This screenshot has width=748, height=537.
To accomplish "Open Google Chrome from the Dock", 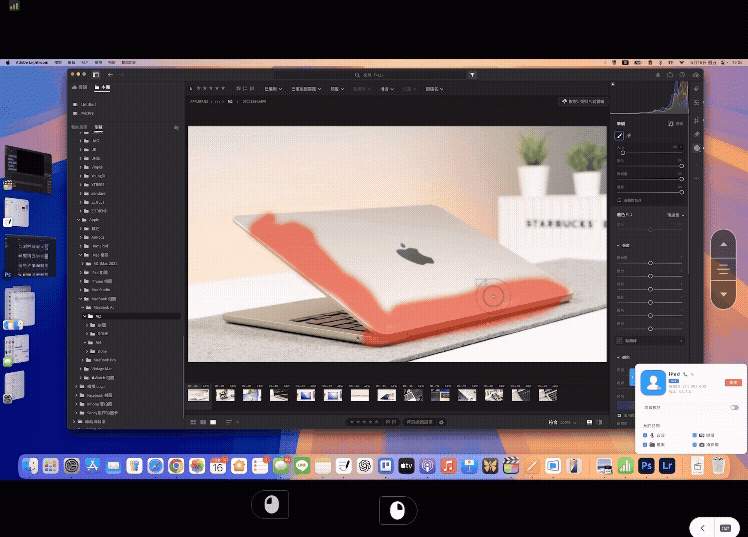I will pos(175,466).
